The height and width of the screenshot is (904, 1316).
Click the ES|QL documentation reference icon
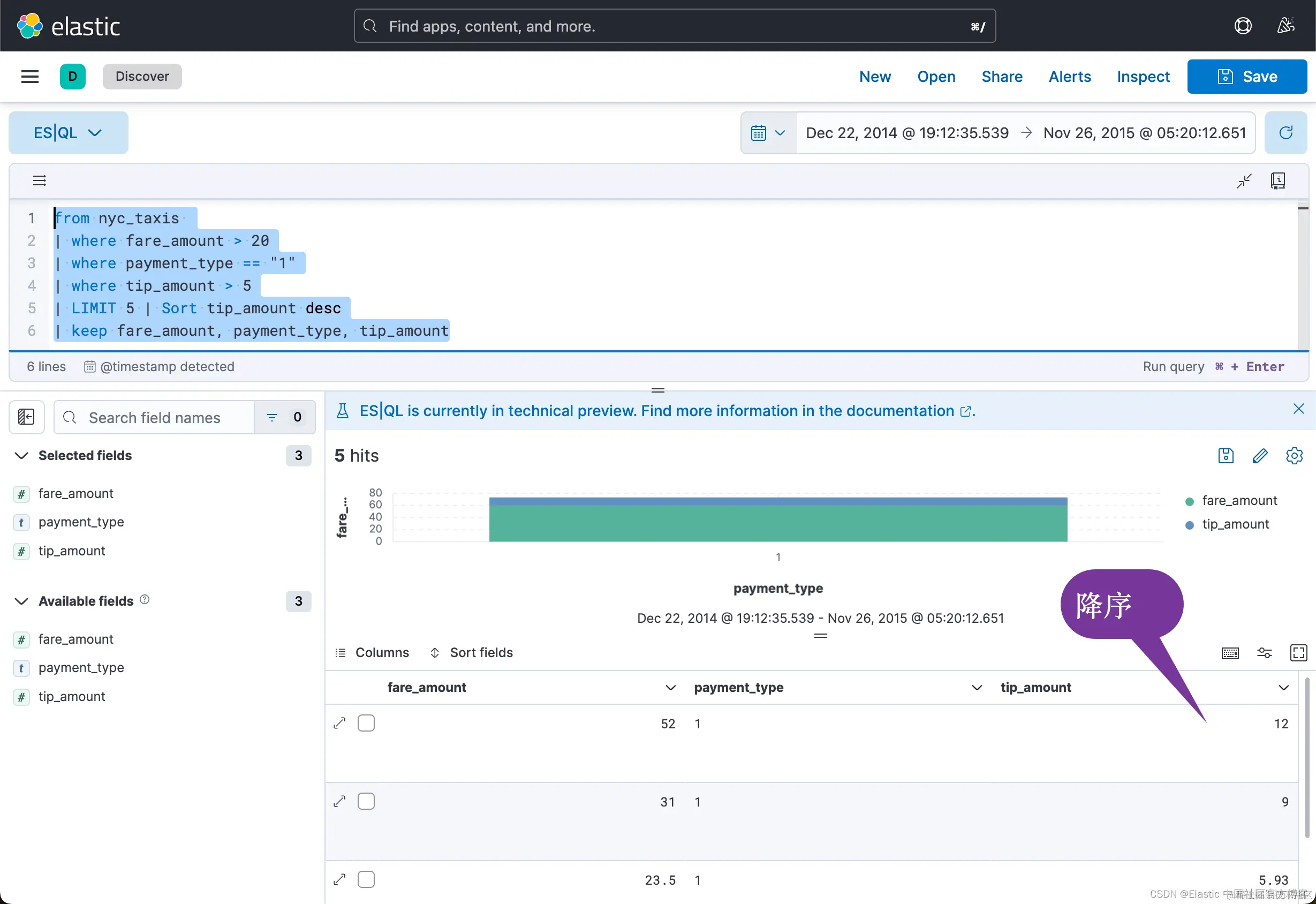(x=1277, y=180)
